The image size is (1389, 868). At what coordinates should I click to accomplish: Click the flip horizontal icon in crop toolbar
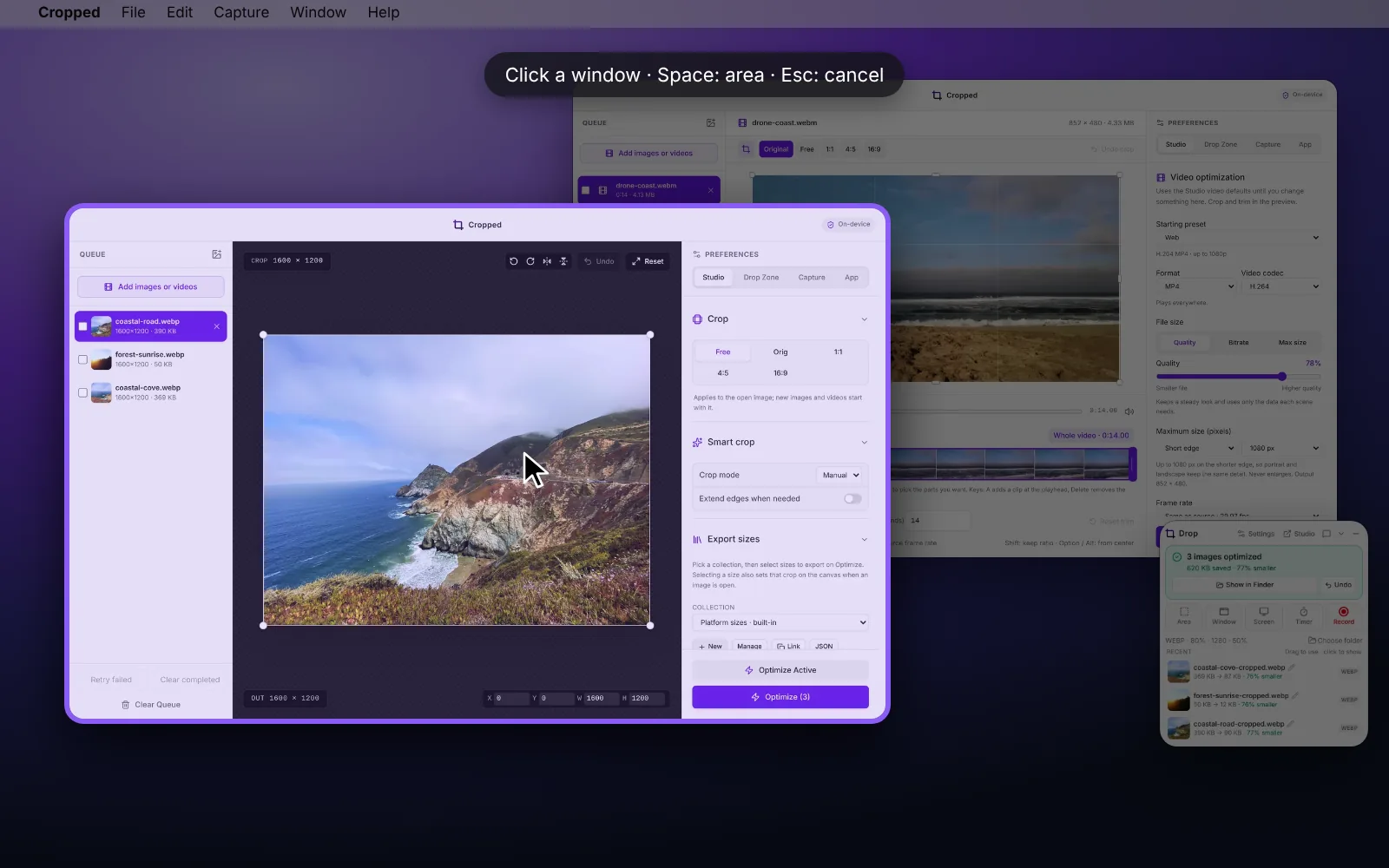[x=547, y=261]
